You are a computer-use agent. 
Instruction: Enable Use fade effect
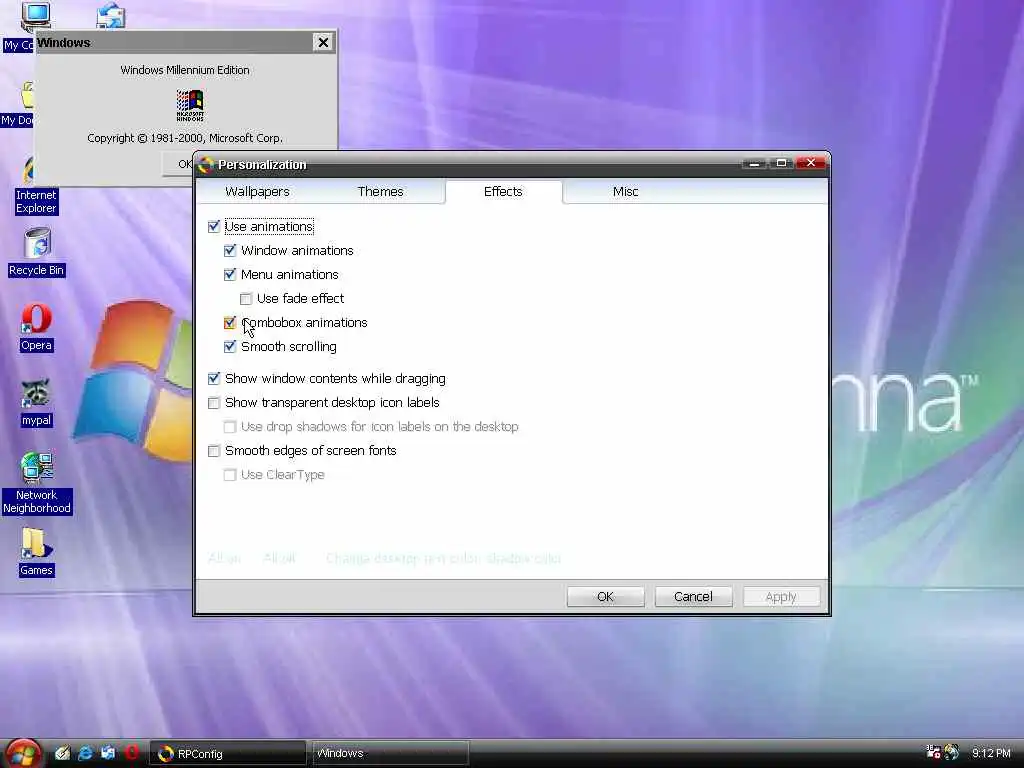tap(246, 299)
